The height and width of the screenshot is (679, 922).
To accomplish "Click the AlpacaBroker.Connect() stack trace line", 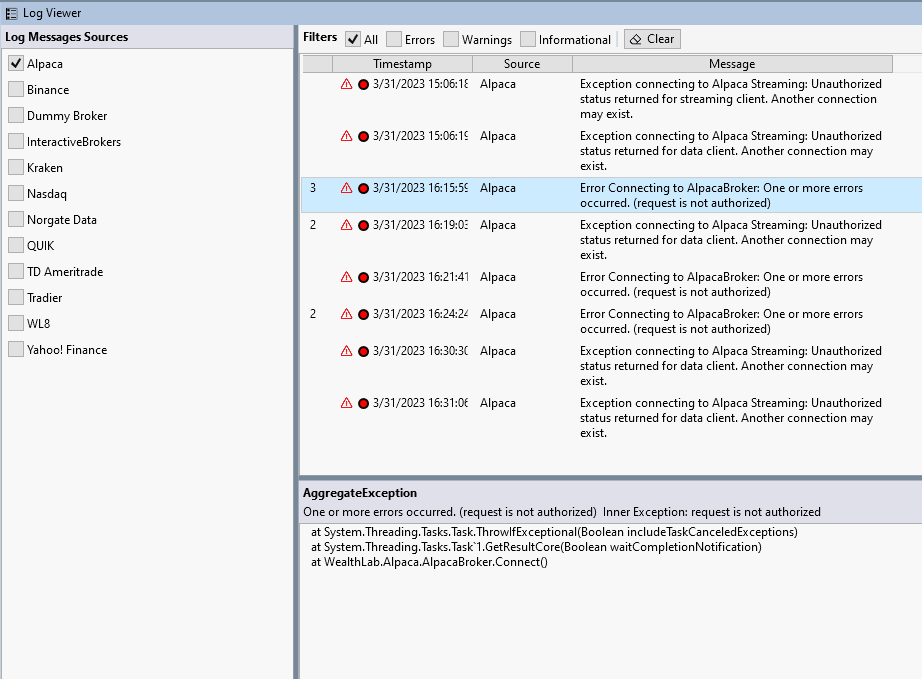I will pos(429,562).
